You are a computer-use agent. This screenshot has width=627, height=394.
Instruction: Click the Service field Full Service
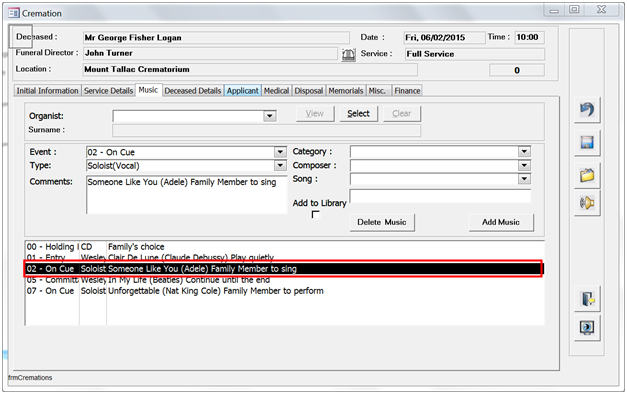point(475,54)
